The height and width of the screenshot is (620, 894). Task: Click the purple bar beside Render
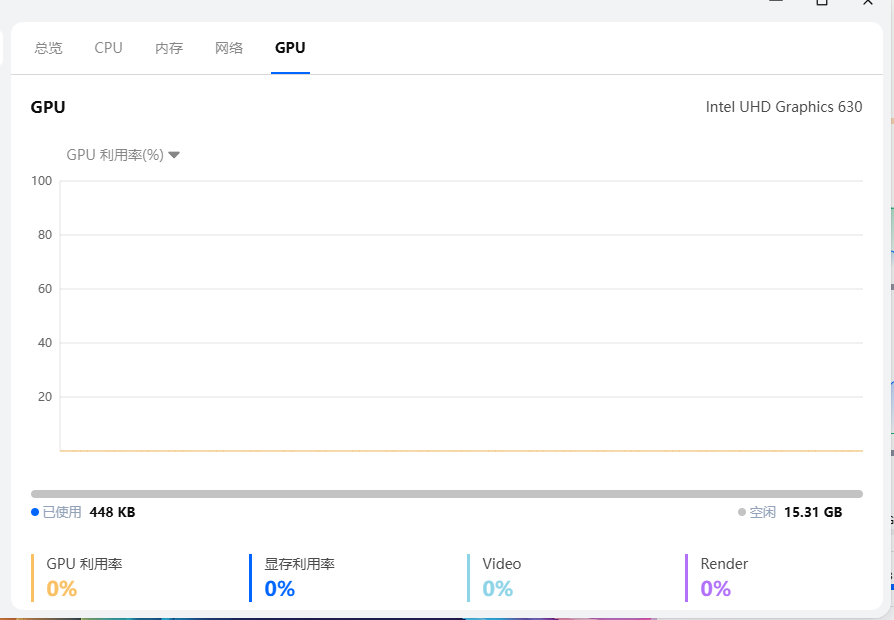pyautogui.click(x=687, y=577)
